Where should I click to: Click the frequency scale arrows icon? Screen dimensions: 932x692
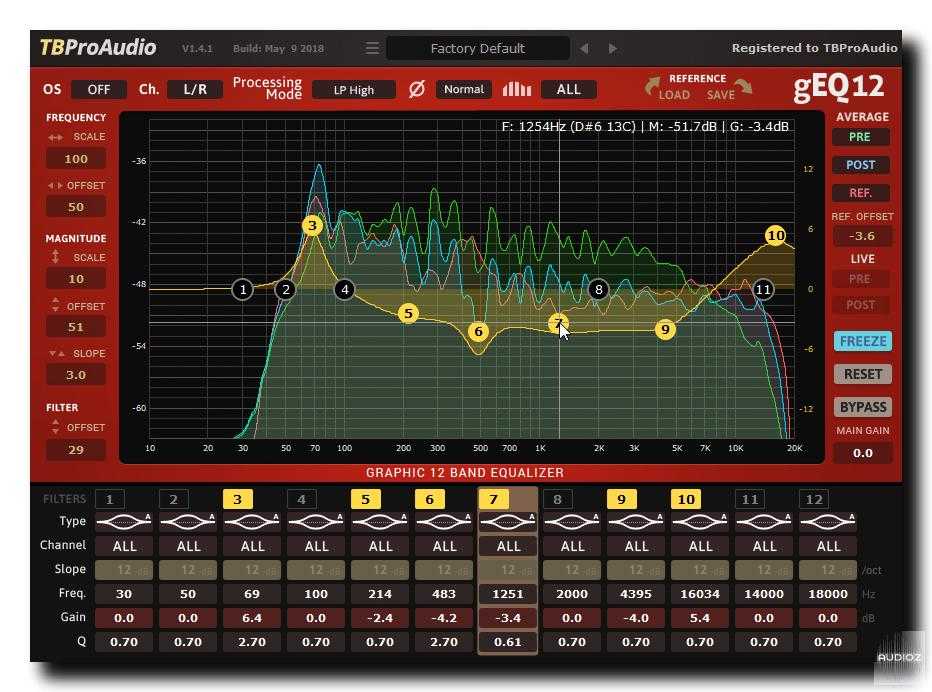55,137
